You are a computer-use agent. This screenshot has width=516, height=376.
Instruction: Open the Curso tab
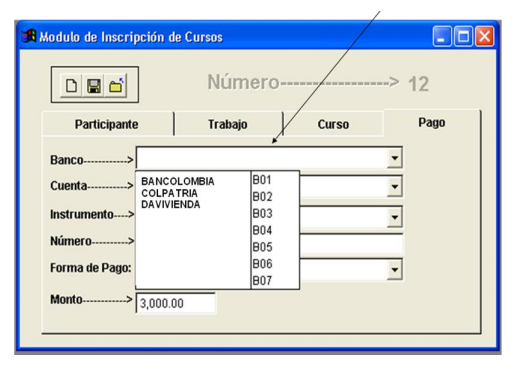[x=333, y=124]
